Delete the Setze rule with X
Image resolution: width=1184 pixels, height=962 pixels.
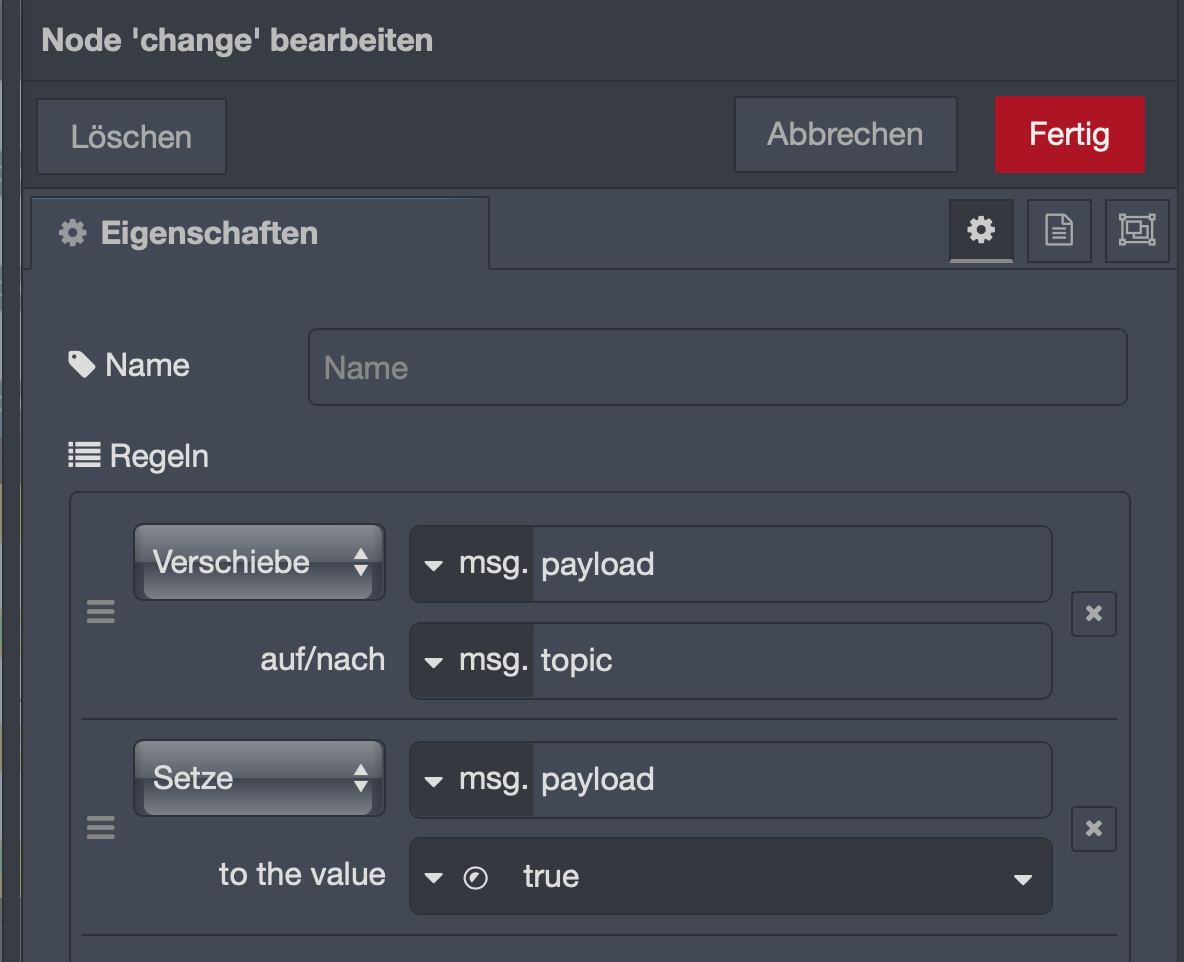pyautogui.click(x=1093, y=829)
